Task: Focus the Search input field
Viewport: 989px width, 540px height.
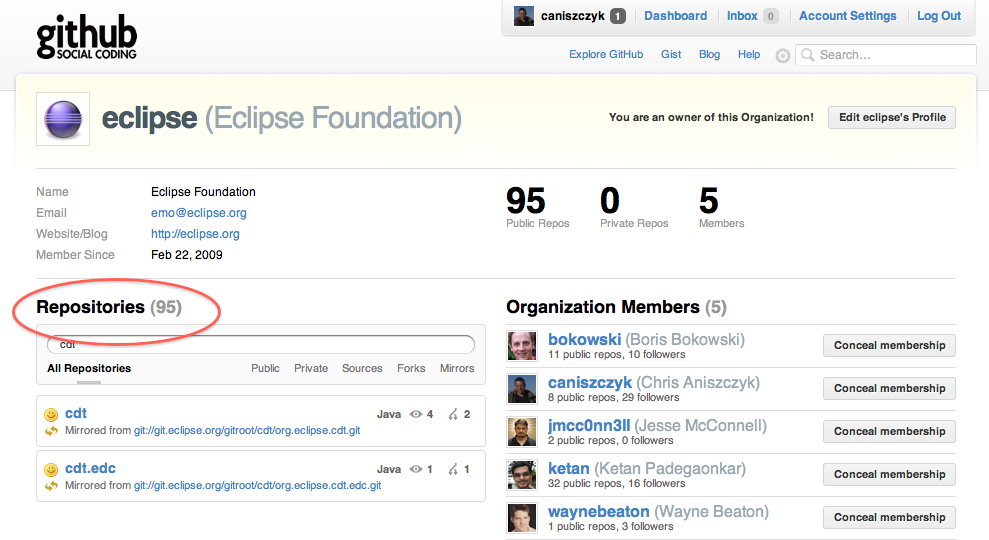Action: pyautogui.click(x=886, y=55)
